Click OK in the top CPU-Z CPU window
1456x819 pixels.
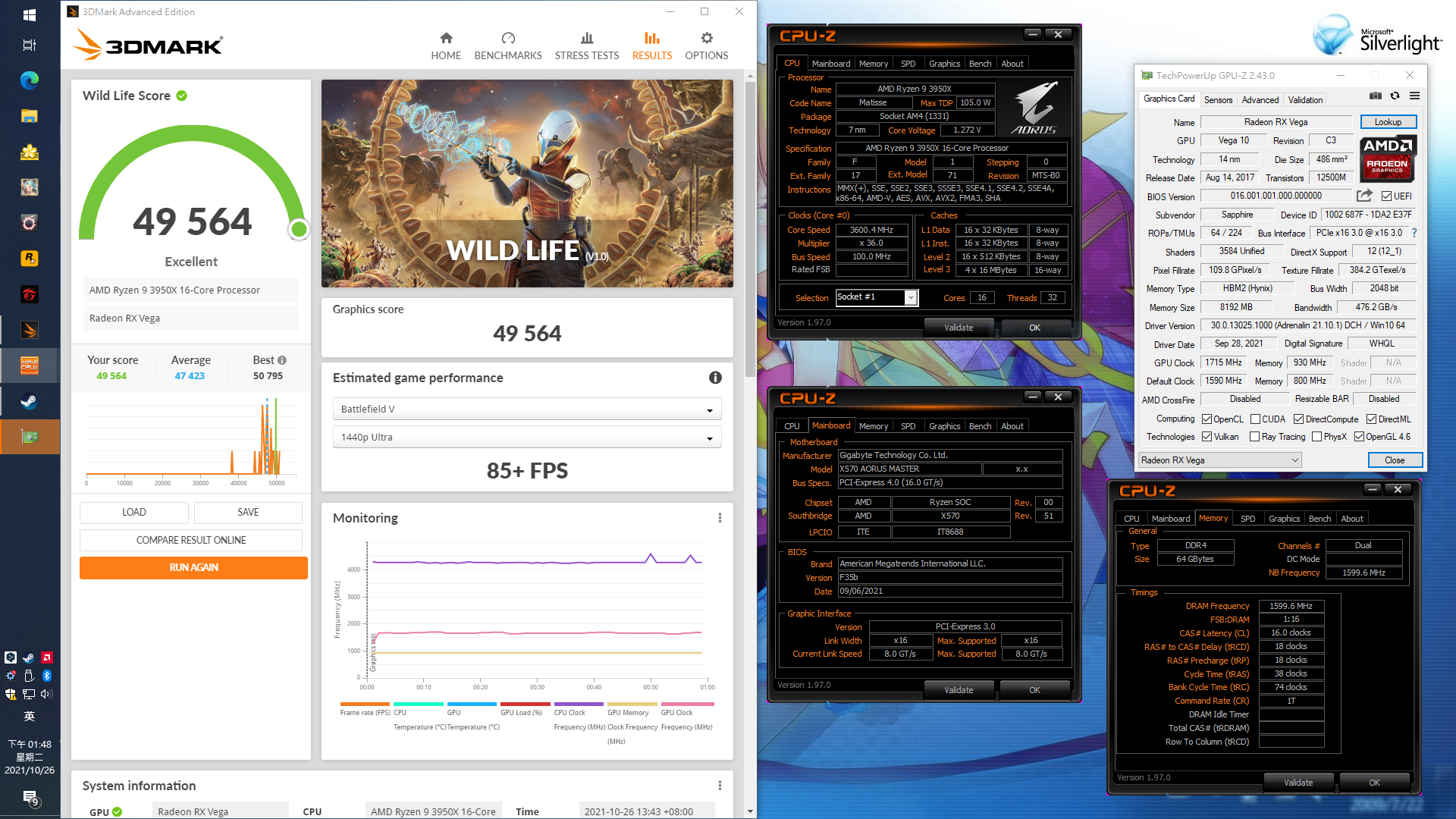point(1034,328)
